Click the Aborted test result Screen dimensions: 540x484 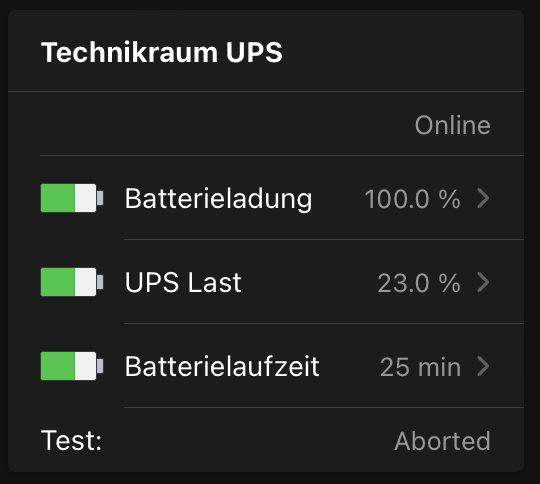443,441
